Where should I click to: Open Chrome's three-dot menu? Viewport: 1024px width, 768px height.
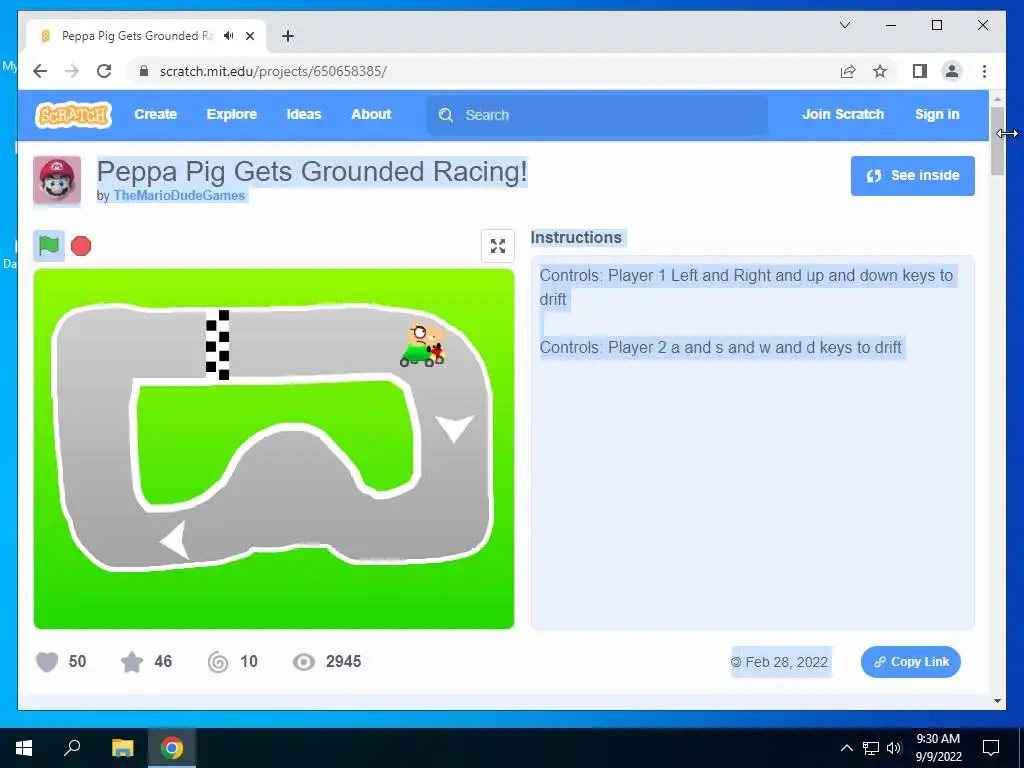pos(984,71)
